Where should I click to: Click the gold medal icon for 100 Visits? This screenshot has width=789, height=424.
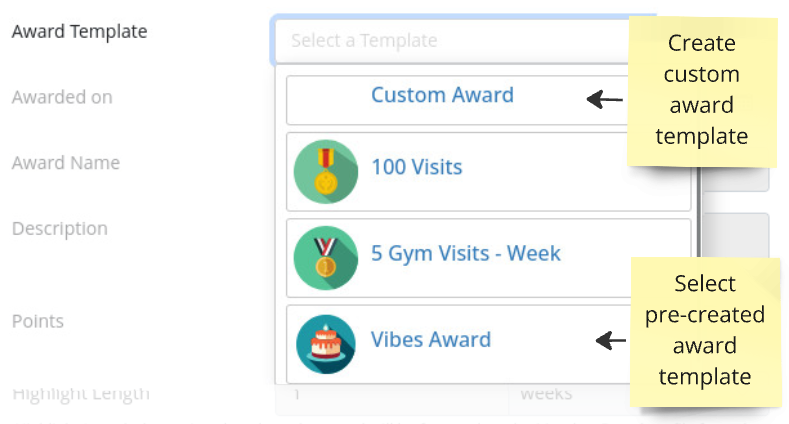(x=326, y=172)
